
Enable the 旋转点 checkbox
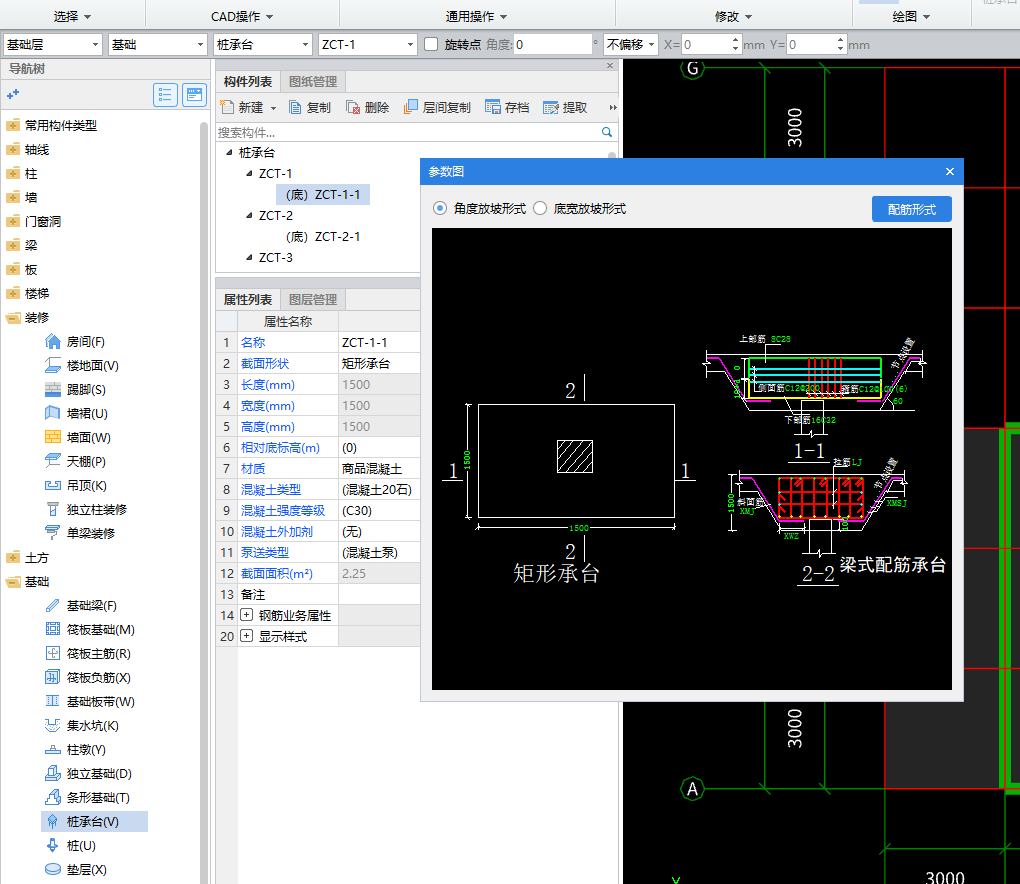coord(431,44)
